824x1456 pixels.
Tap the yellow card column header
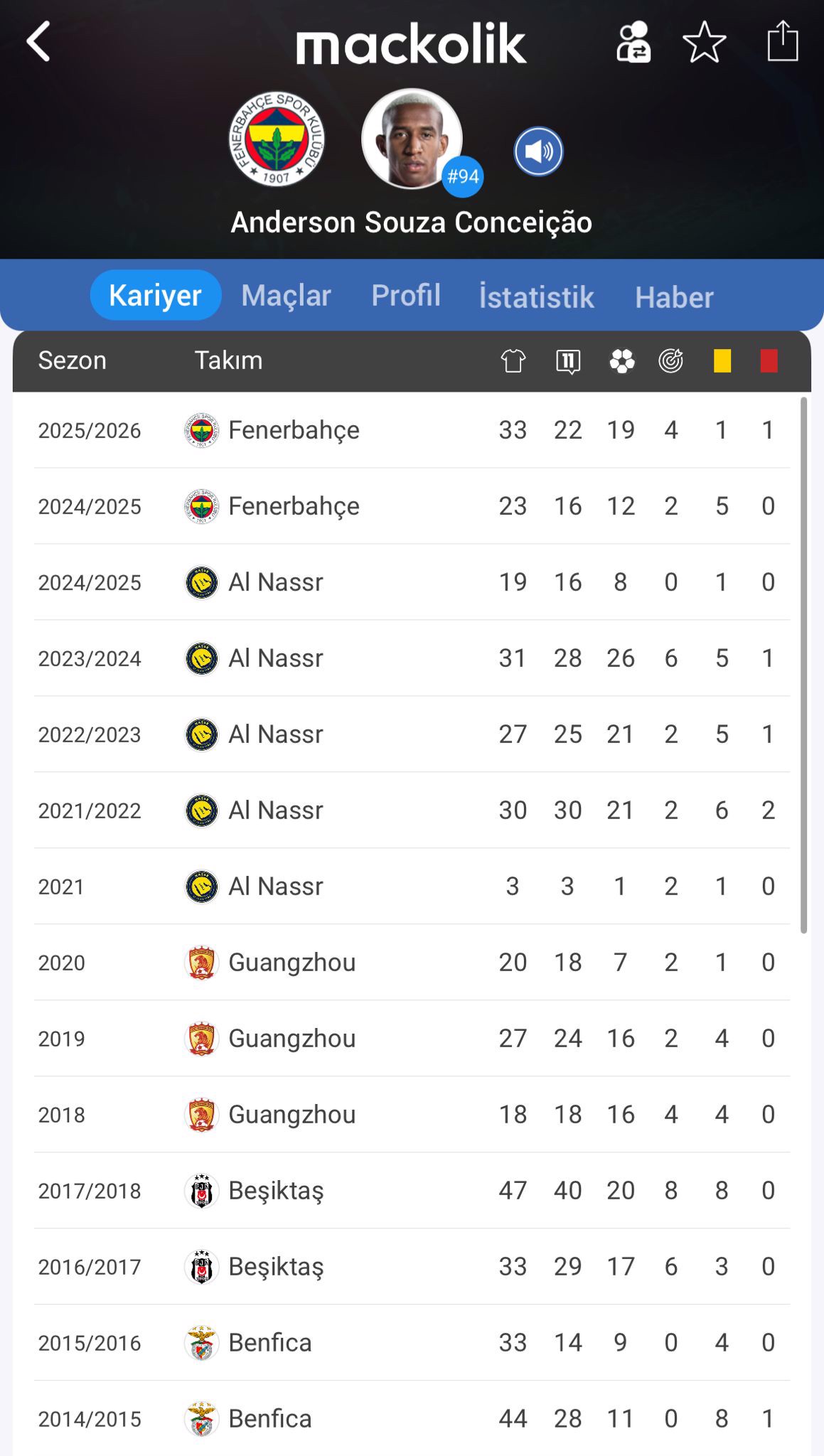click(x=722, y=361)
